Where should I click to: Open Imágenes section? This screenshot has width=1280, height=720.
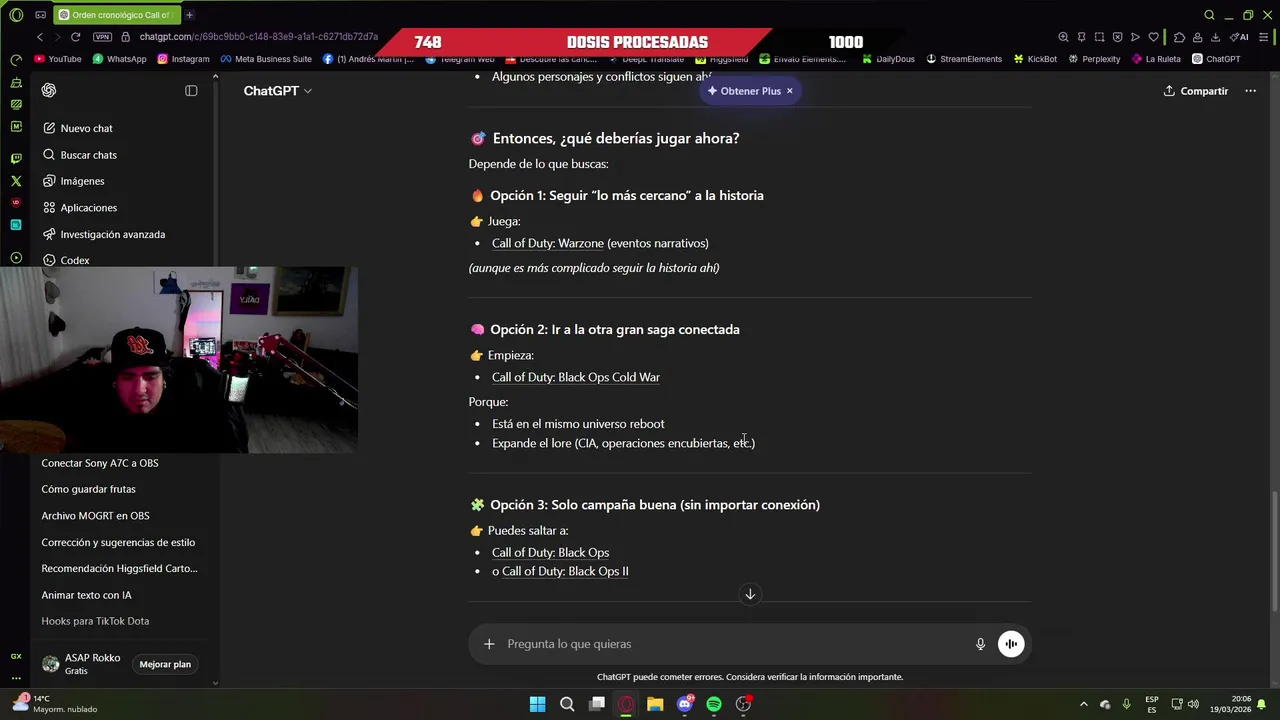coord(74,181)
